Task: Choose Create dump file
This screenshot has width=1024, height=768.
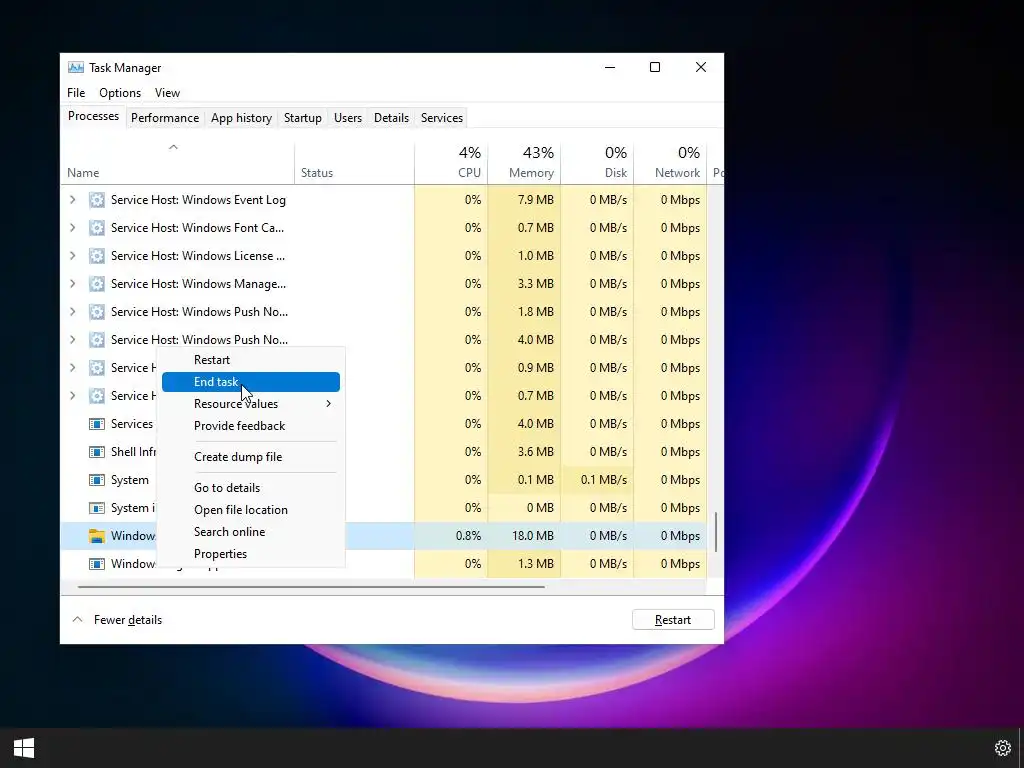Action: coord(251,457)
